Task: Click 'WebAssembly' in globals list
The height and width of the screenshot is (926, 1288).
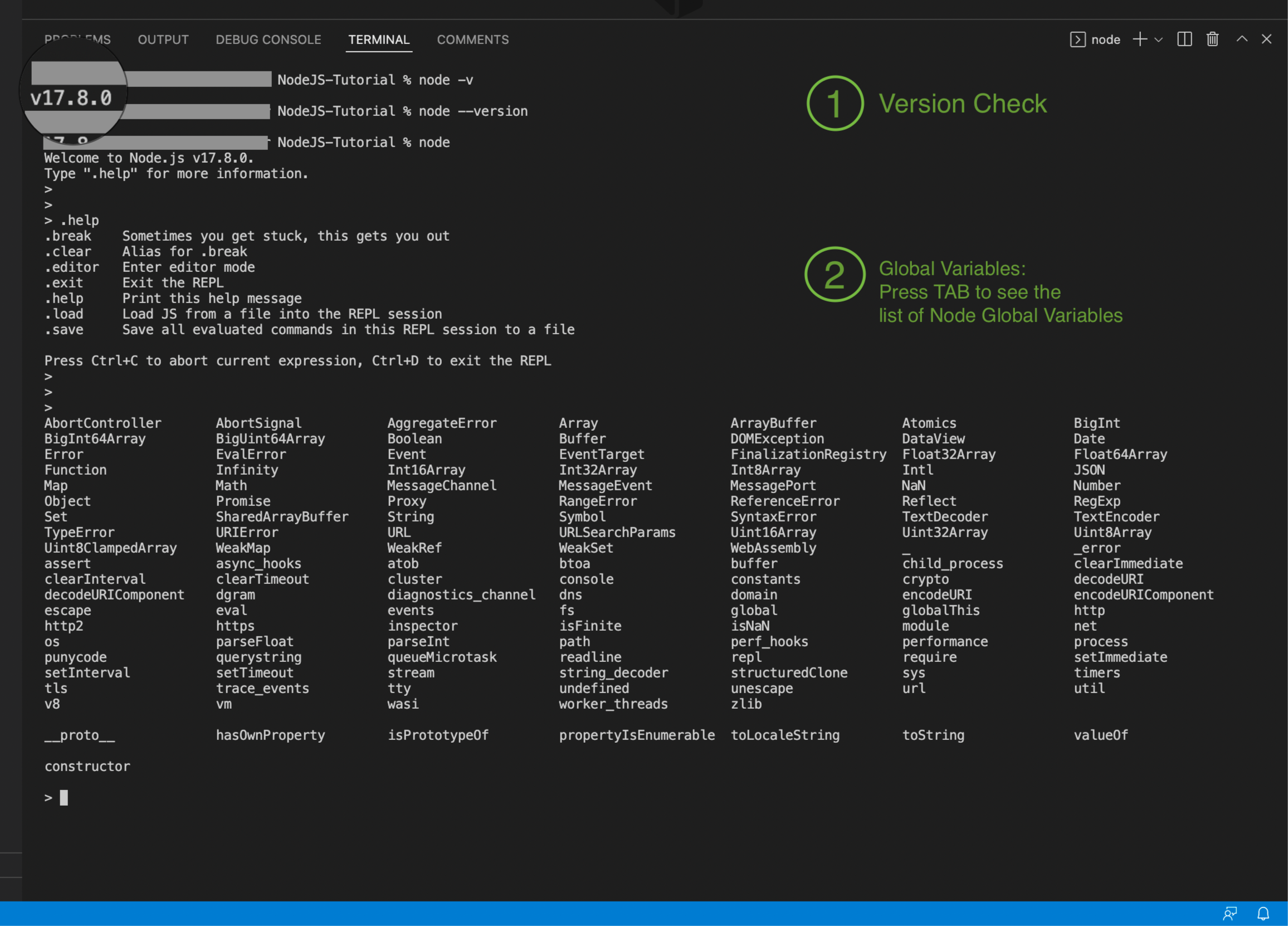Action: click(773, 548)
